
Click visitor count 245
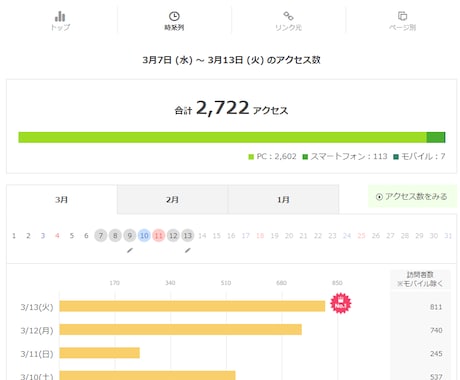coord(436,354)
